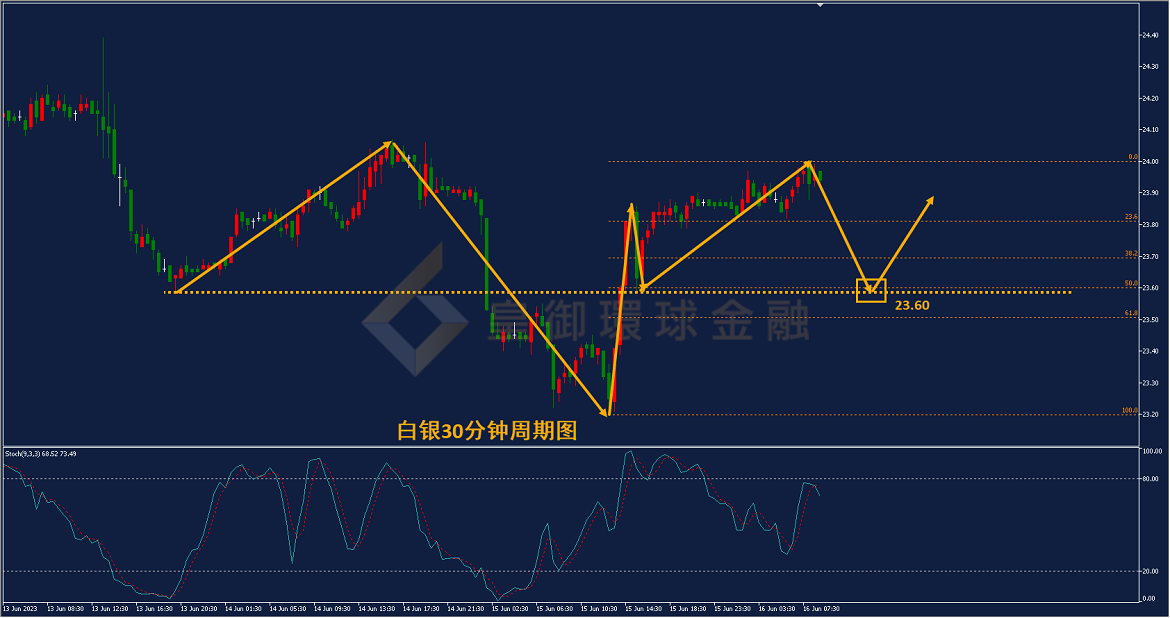Select the Fibonacci 50.0 level label

tap(1131, 284)
